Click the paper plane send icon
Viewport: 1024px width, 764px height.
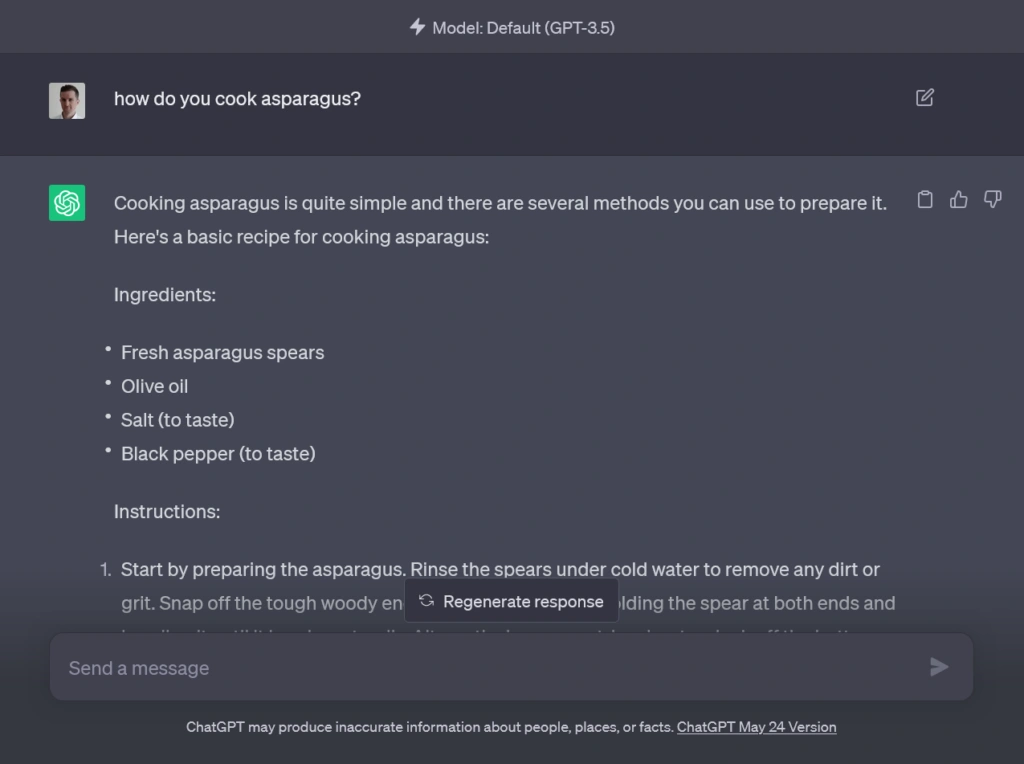(x=939, y=667)
